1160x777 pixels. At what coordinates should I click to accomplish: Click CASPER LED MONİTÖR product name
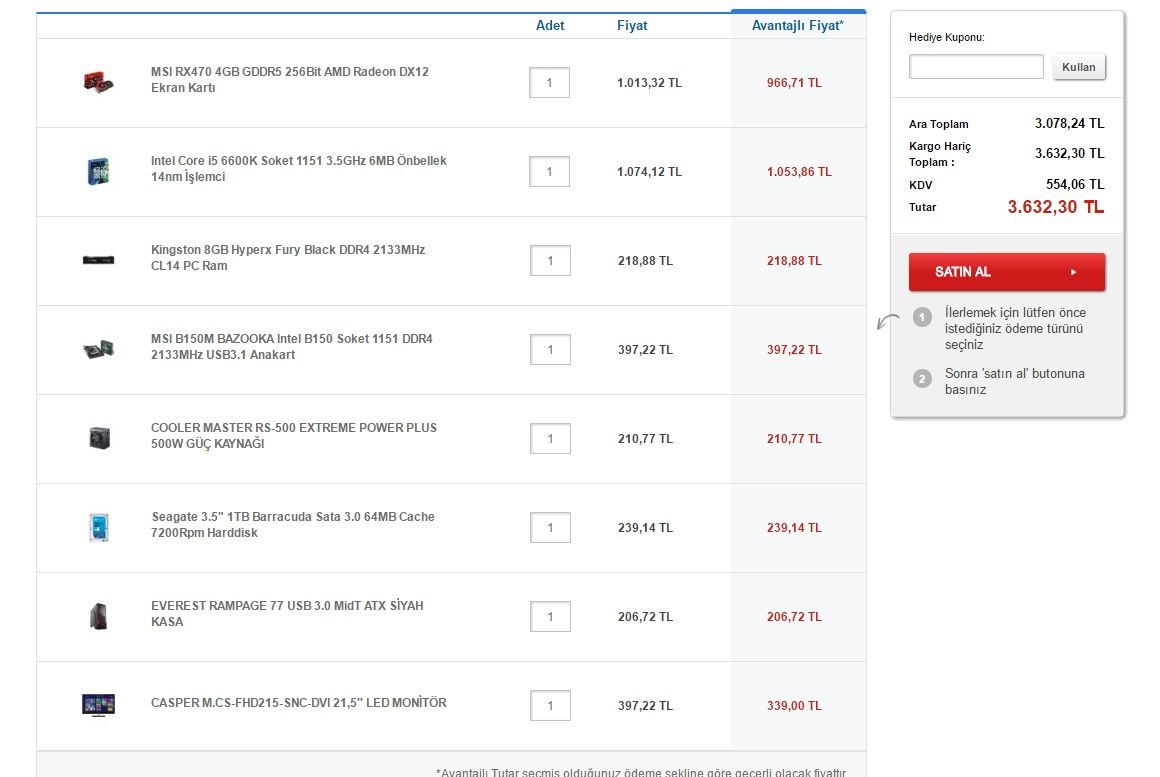[x=299, y=703]
